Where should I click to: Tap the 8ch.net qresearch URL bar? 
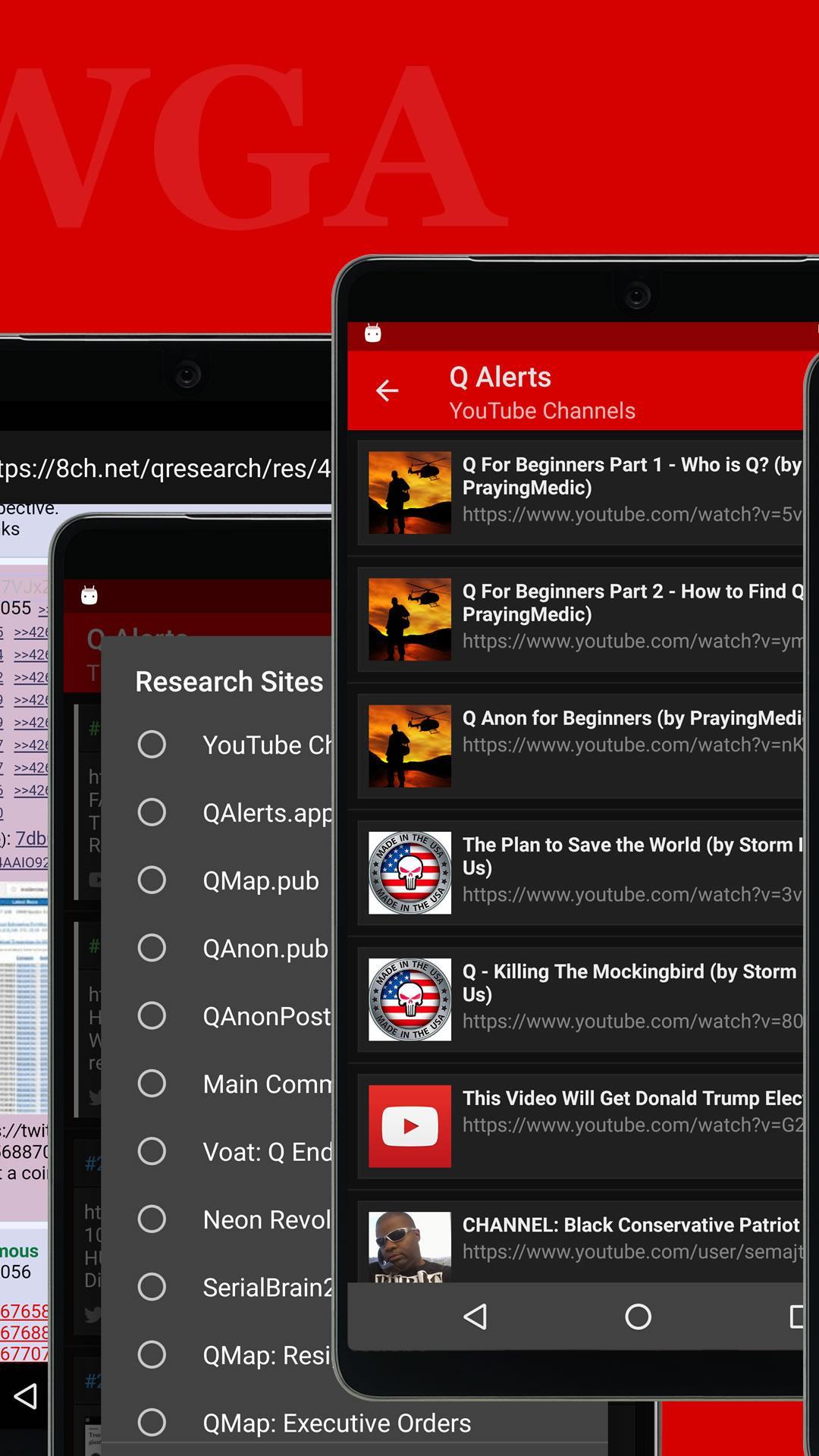point(165,469)
